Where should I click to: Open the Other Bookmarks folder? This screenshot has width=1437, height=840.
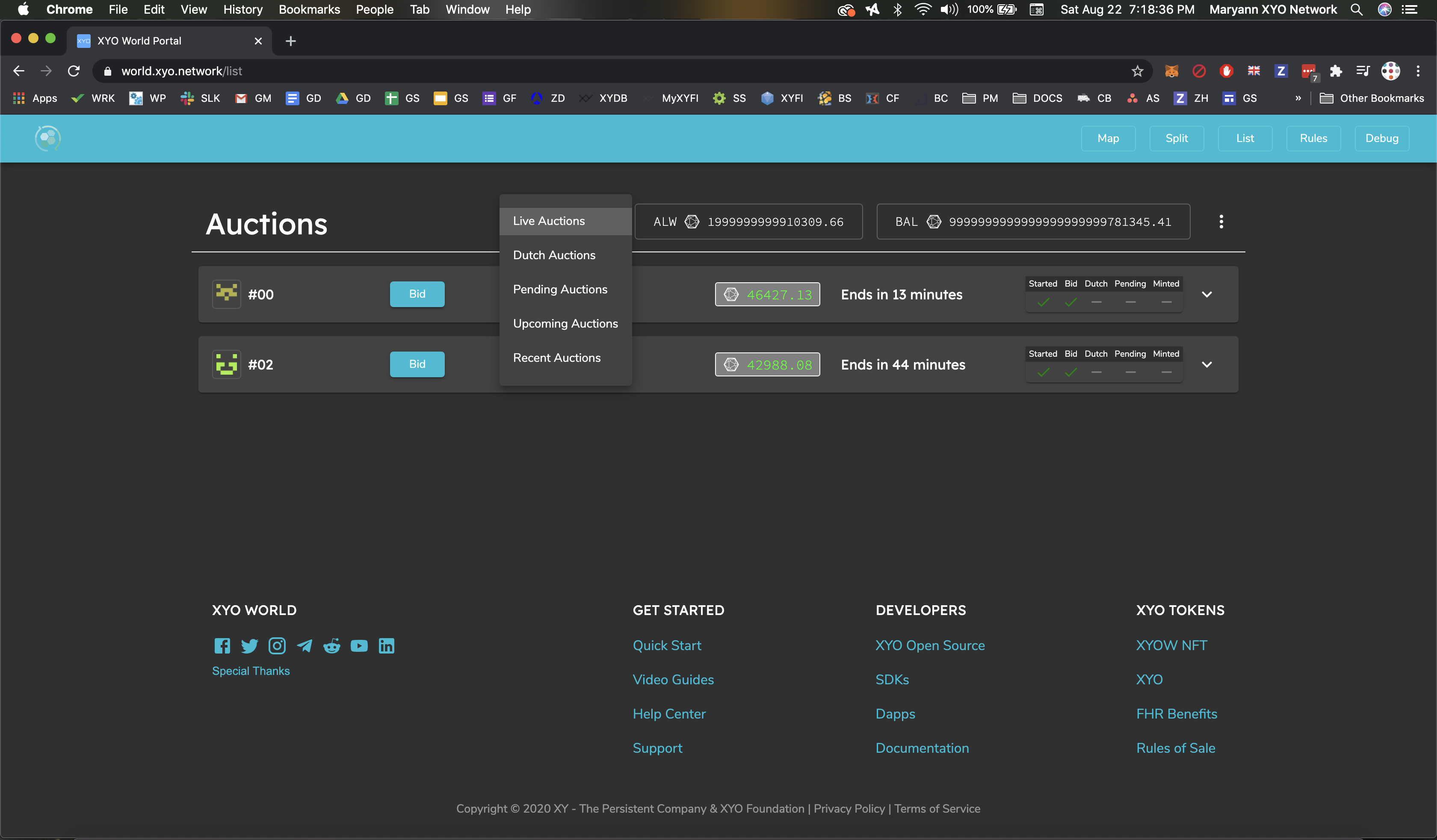pos(1372,98)
